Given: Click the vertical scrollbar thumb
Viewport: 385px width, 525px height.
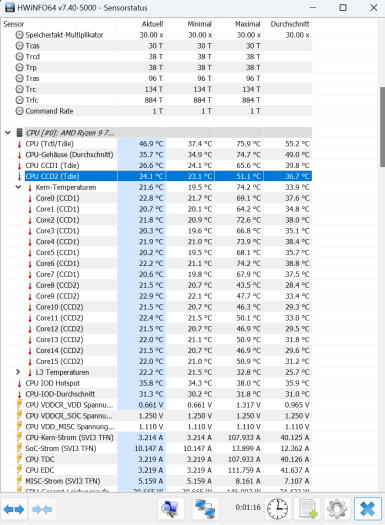Looking at the screenshot, I should 382,127.
